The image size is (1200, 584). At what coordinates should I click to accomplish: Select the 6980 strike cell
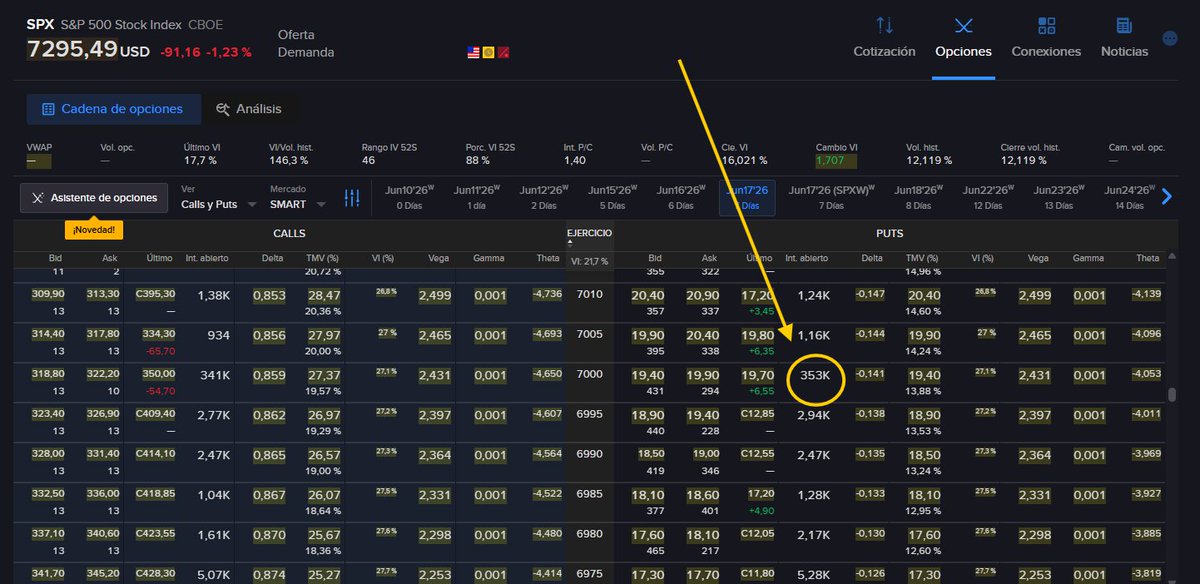coord(590,533)
